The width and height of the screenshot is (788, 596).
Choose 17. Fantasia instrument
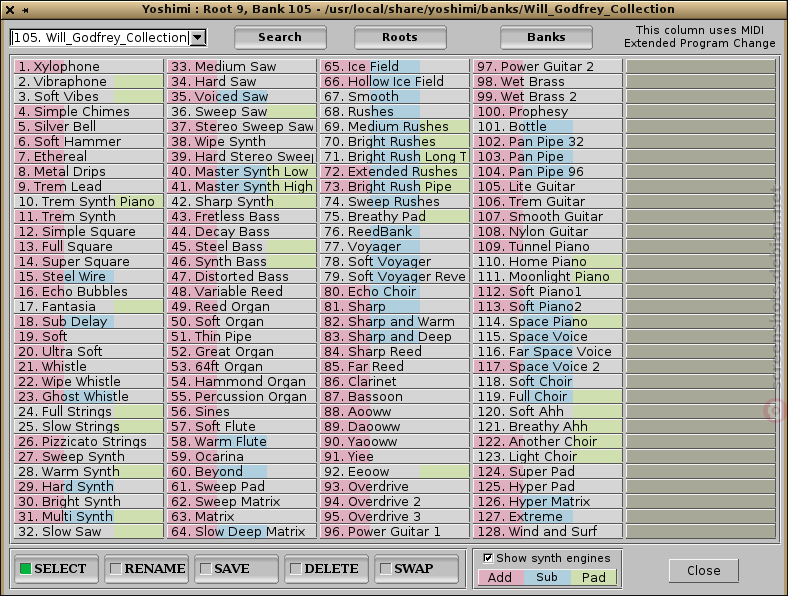(89, 307)
